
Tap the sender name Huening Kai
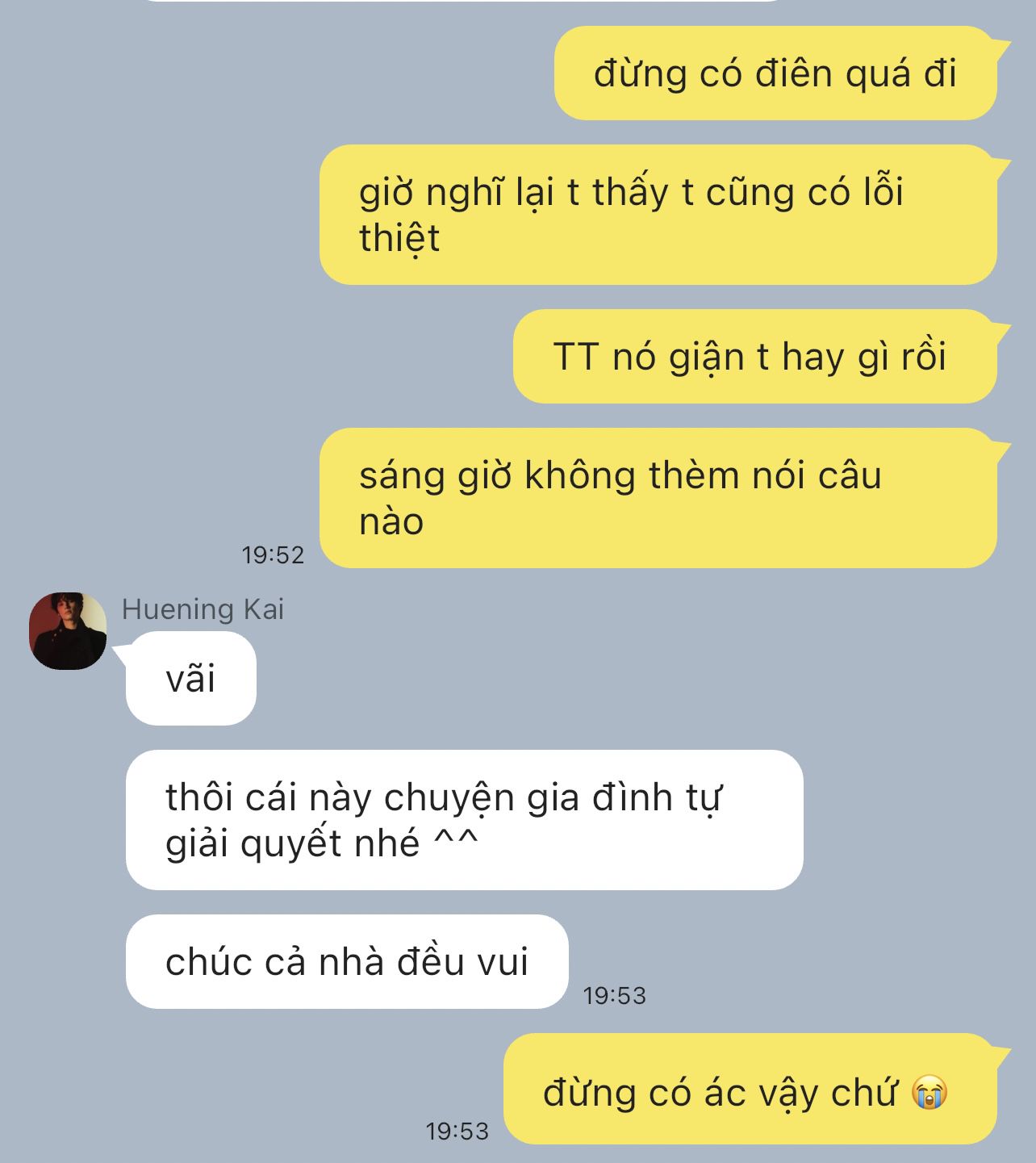[203, 609]
